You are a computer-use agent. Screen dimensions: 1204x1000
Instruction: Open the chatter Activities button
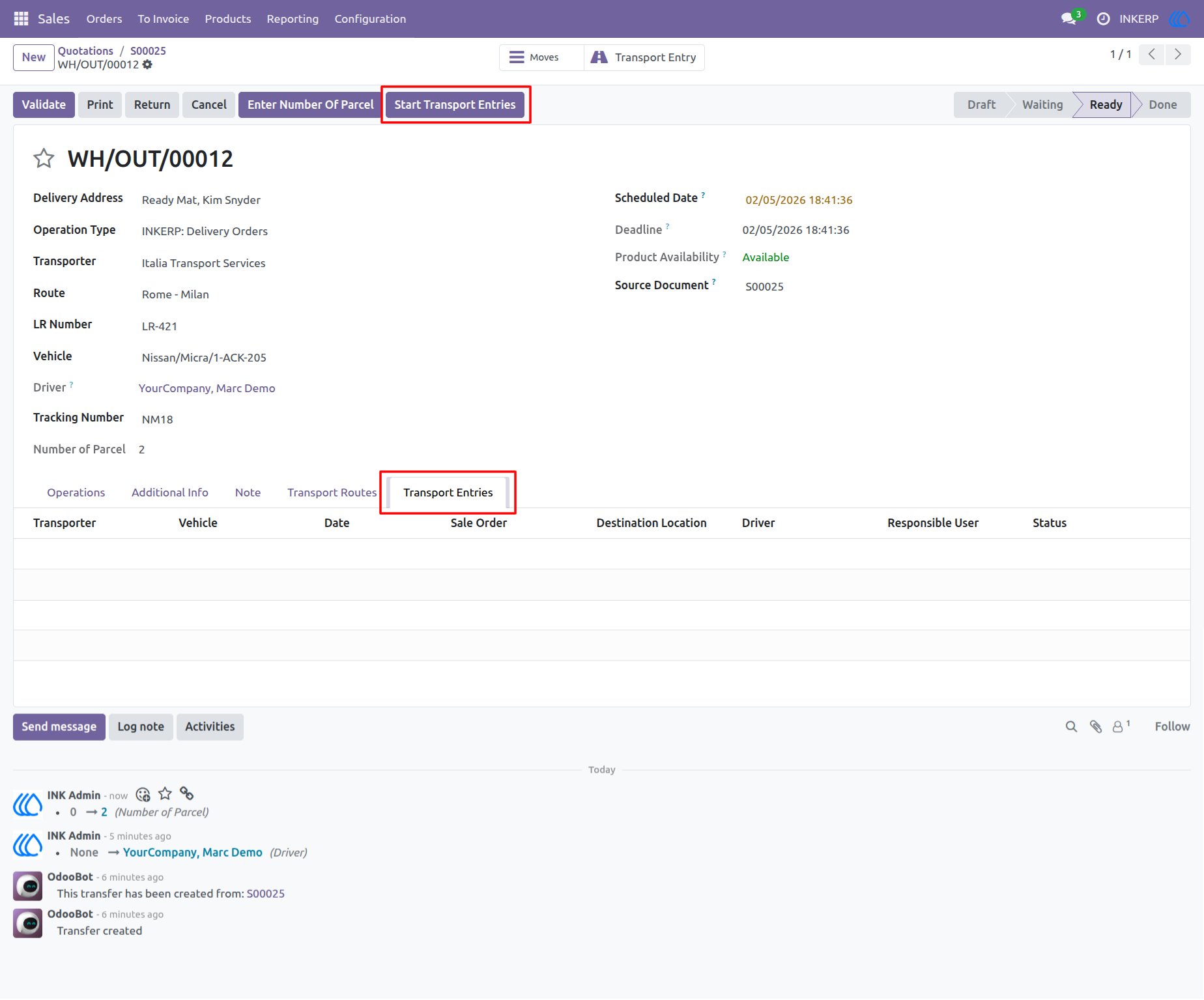(x=210, y=727)
